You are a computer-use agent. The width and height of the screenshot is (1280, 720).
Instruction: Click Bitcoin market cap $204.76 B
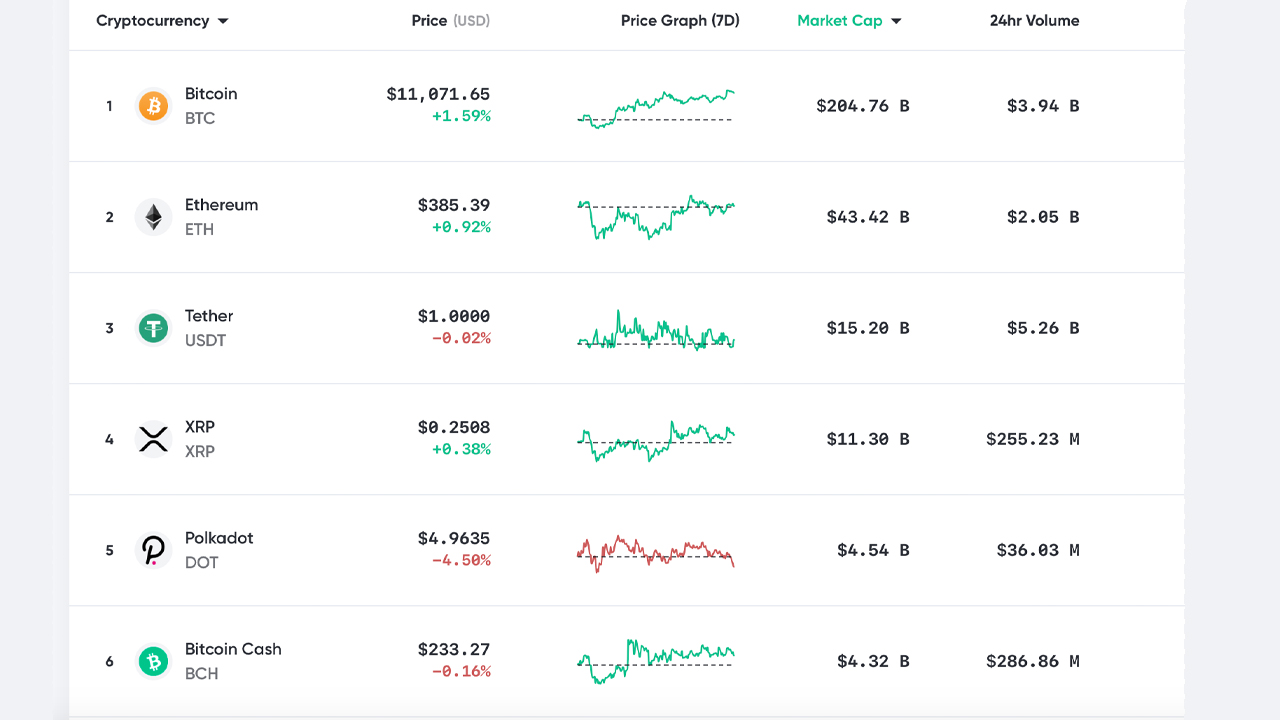coord(863,106)
